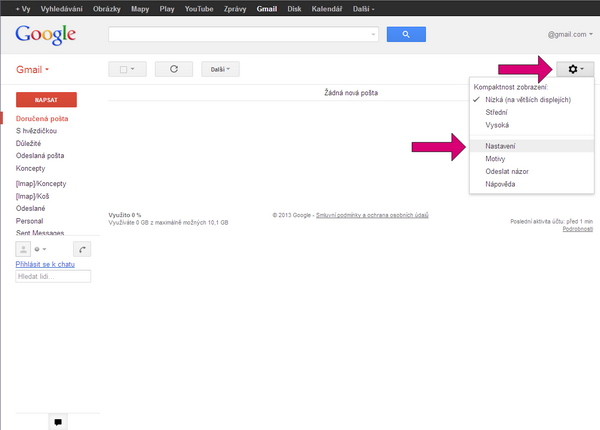Screen dimensions: 600x430
Task: Open Play in the top bar
Action: tap(167, 9)
